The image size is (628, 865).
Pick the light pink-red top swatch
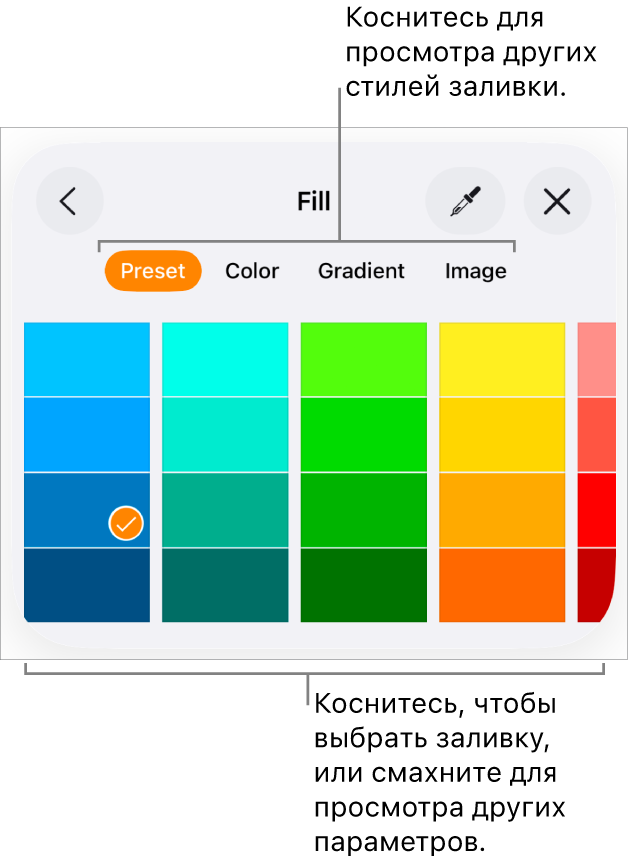pyautogui.click(x=596, y=359)
